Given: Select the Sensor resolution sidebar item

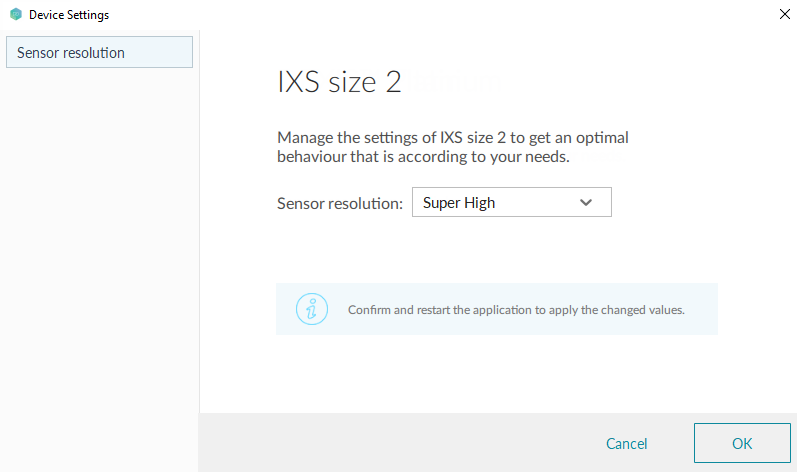Looking at the screenshot, I should (98, 52).
